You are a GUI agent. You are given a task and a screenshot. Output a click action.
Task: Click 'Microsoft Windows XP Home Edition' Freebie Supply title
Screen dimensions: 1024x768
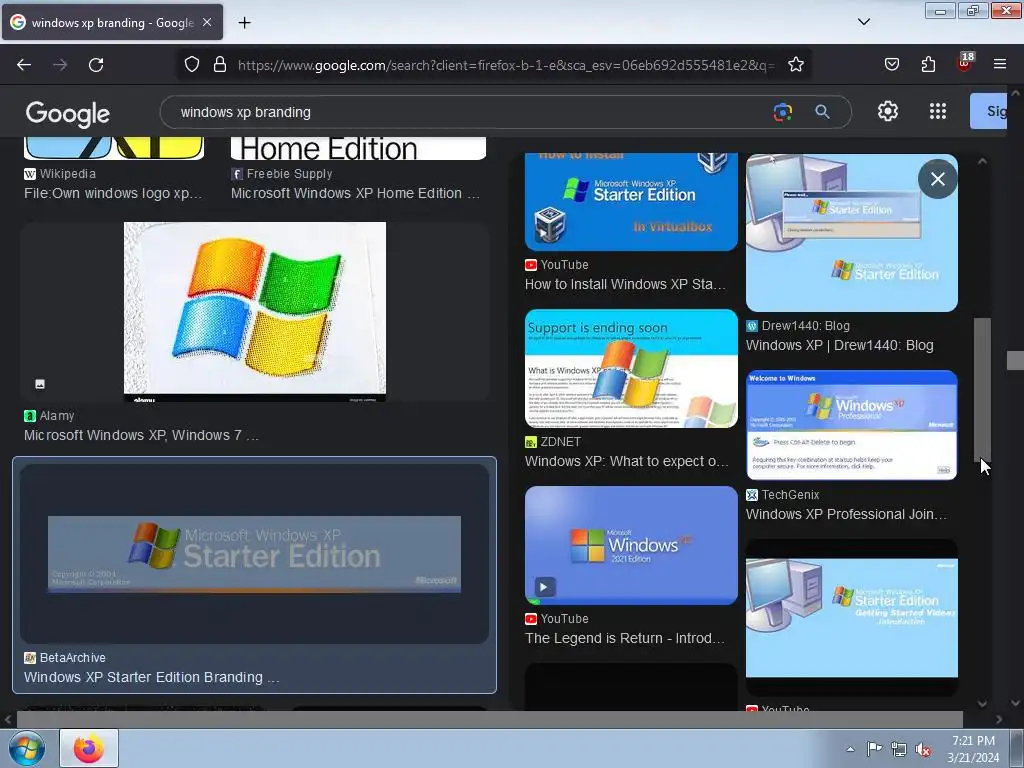tap(355, 193)
